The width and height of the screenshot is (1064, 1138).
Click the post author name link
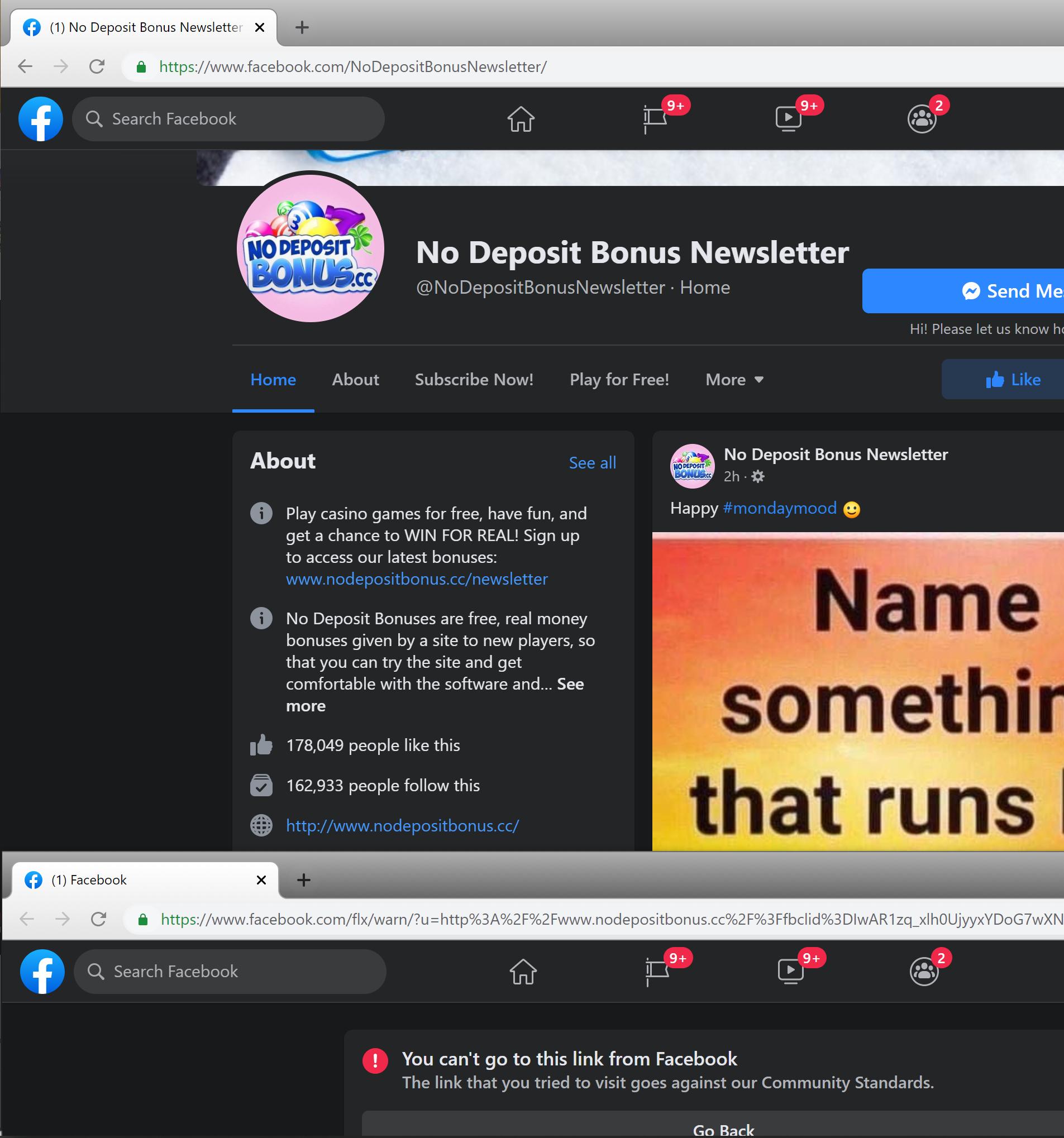[x=836, y=454]
